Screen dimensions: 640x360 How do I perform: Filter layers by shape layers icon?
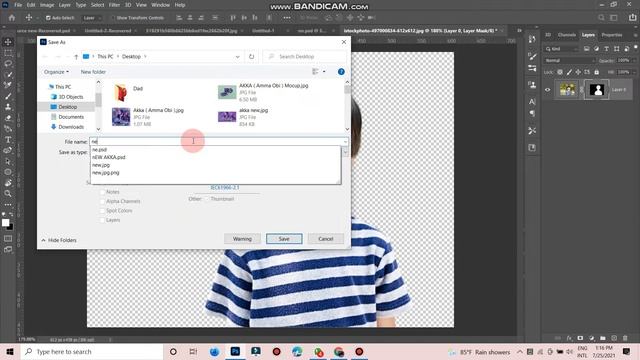coord(616,49)
